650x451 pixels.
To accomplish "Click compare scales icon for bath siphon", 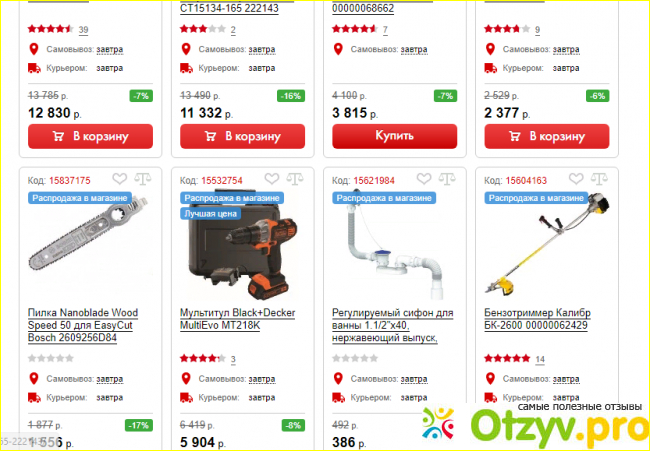I will [447, 179].
